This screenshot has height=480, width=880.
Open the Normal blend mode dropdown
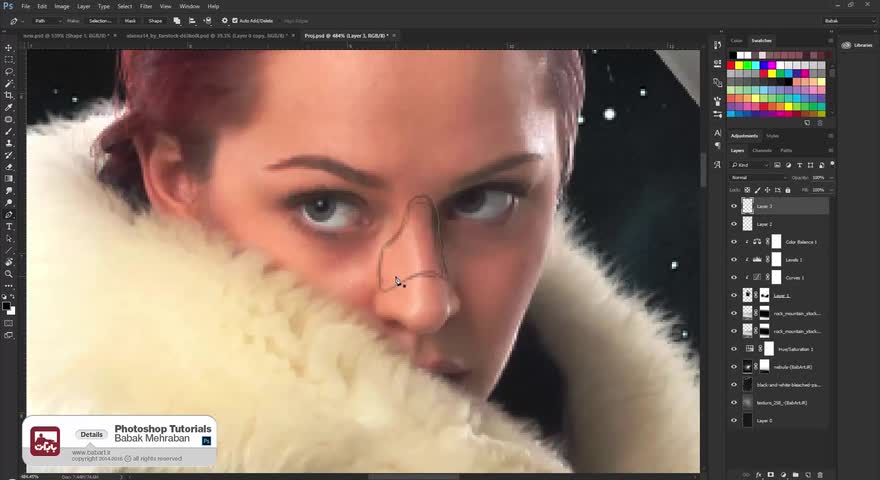point(758,177)
